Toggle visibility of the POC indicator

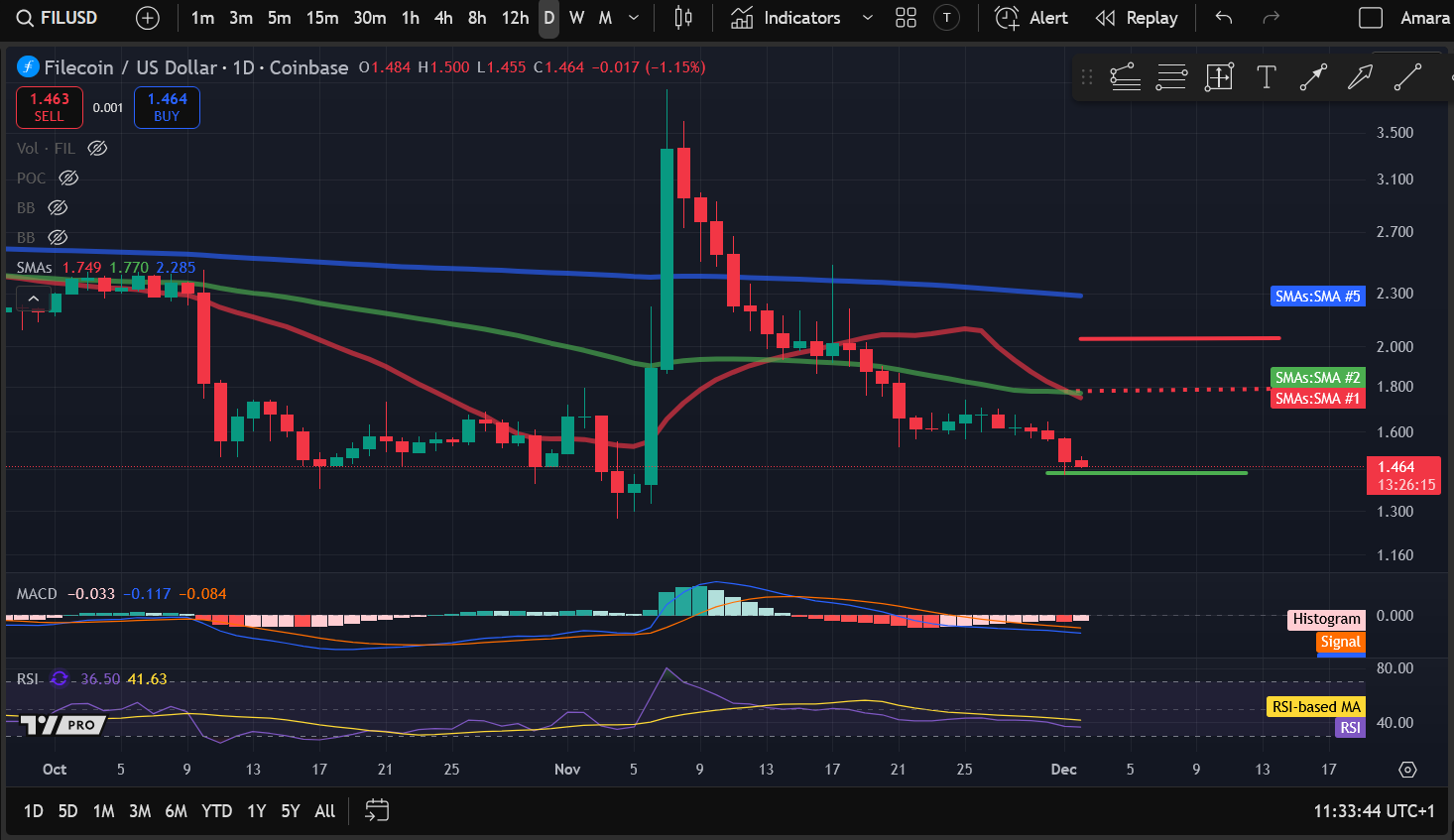68,178
